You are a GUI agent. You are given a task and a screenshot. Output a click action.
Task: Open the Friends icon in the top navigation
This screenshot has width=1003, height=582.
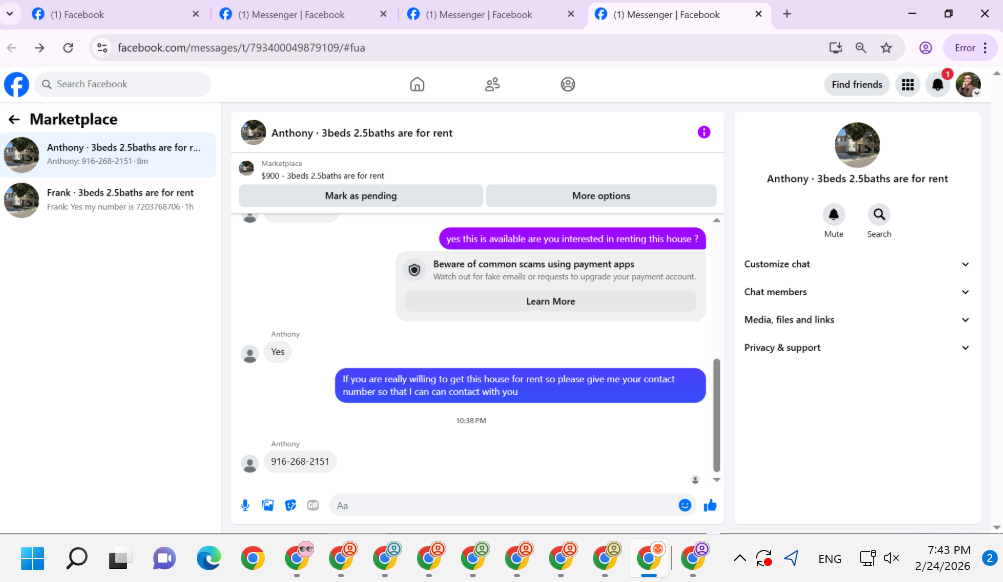click(x=492, y=84)
